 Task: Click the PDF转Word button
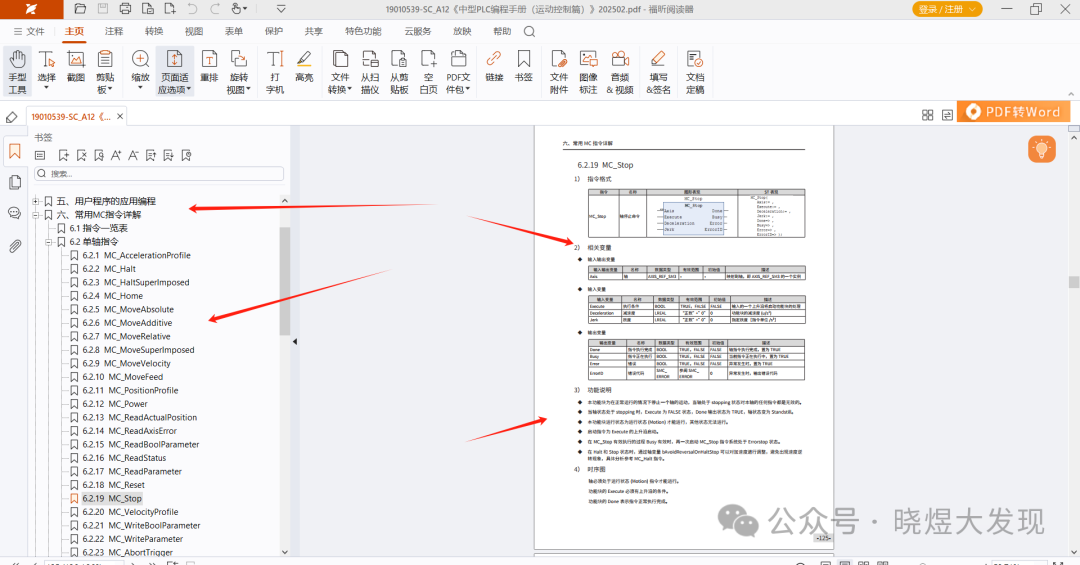pos(1013,112)
